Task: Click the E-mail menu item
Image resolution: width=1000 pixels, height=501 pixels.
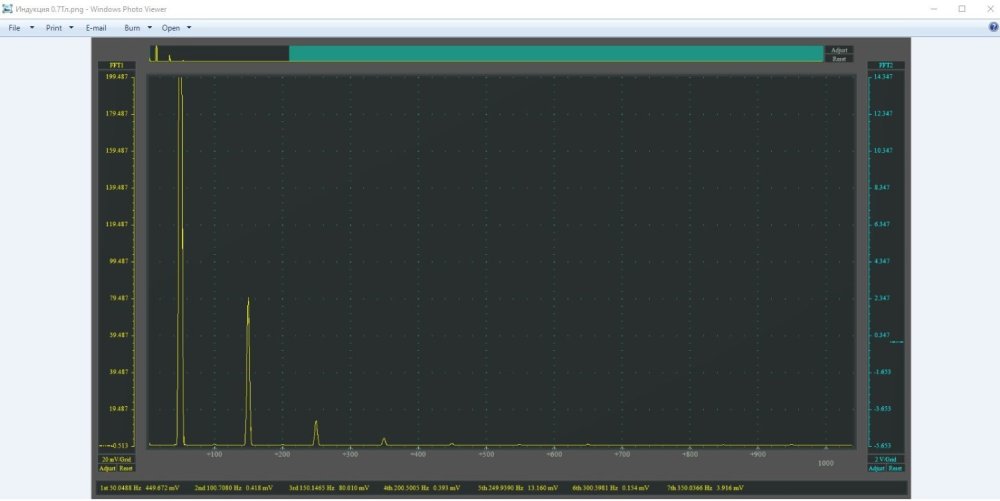Action: pos(96,28)
